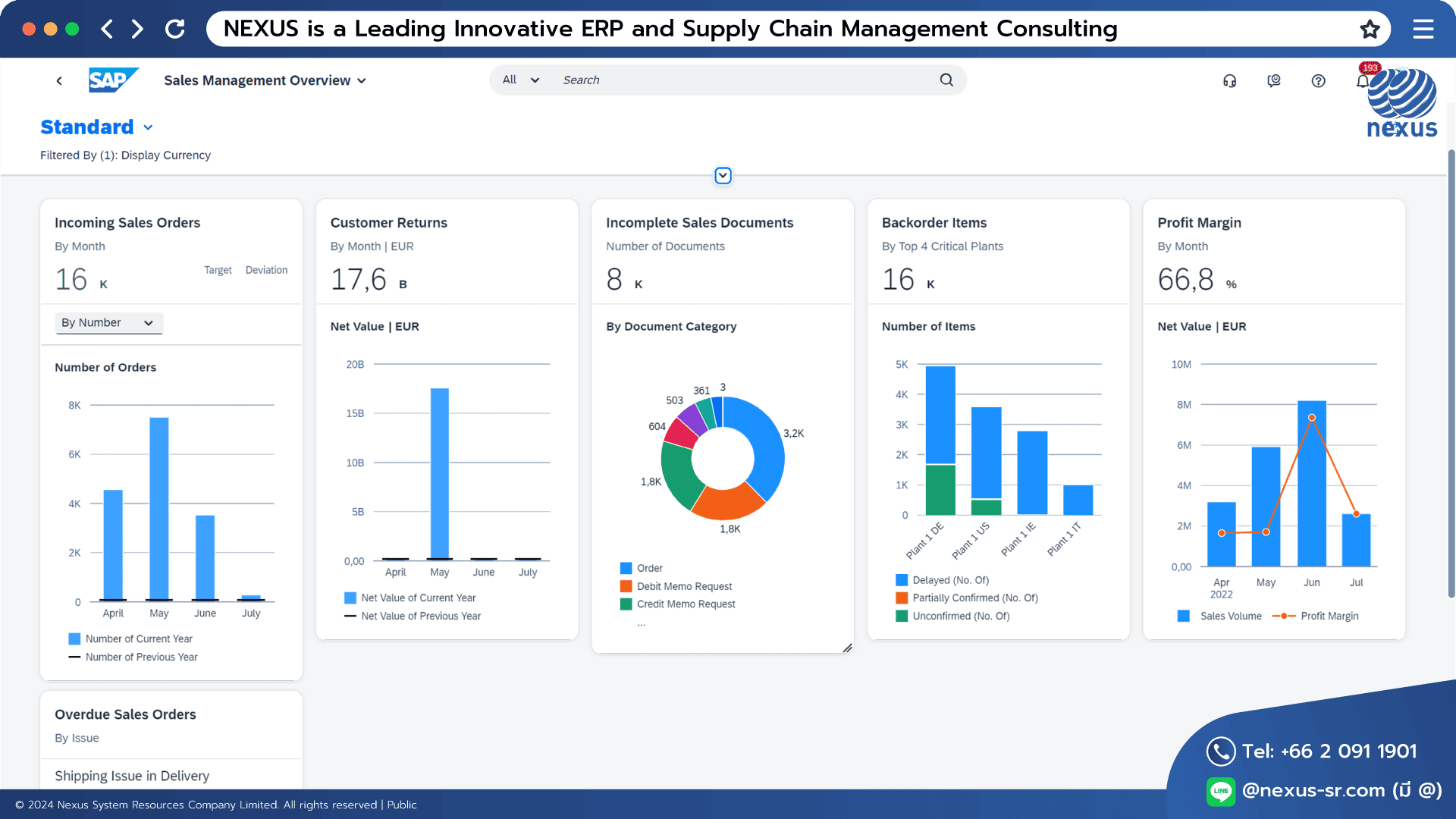The width and height of the screenshot is (1456, 819).
Task: Open Incoming Sales Orders card header
Action: (171, 252)
